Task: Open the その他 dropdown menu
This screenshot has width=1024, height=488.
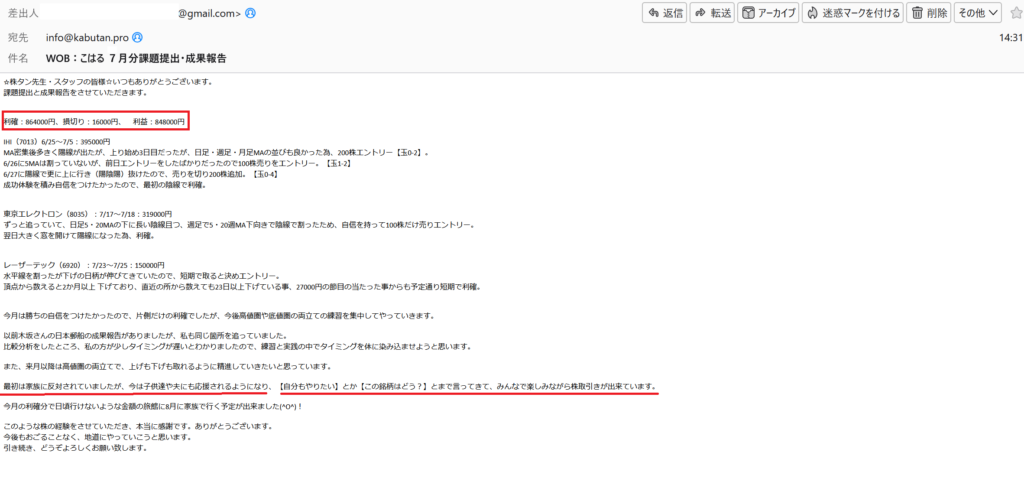Action: (978, 12)
